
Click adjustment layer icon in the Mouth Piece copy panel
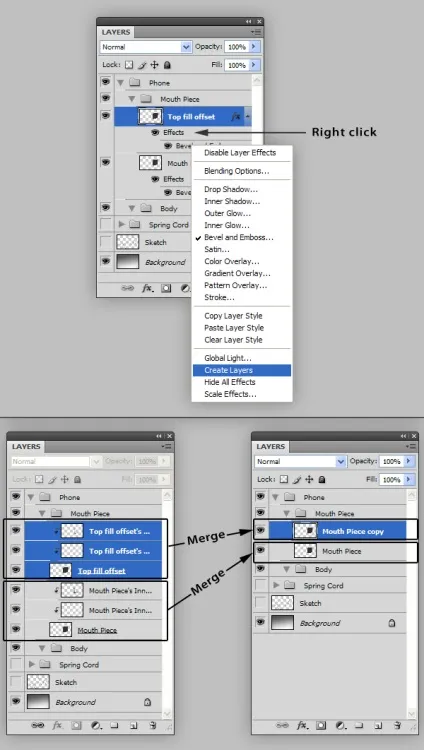(x=340, y=725)
